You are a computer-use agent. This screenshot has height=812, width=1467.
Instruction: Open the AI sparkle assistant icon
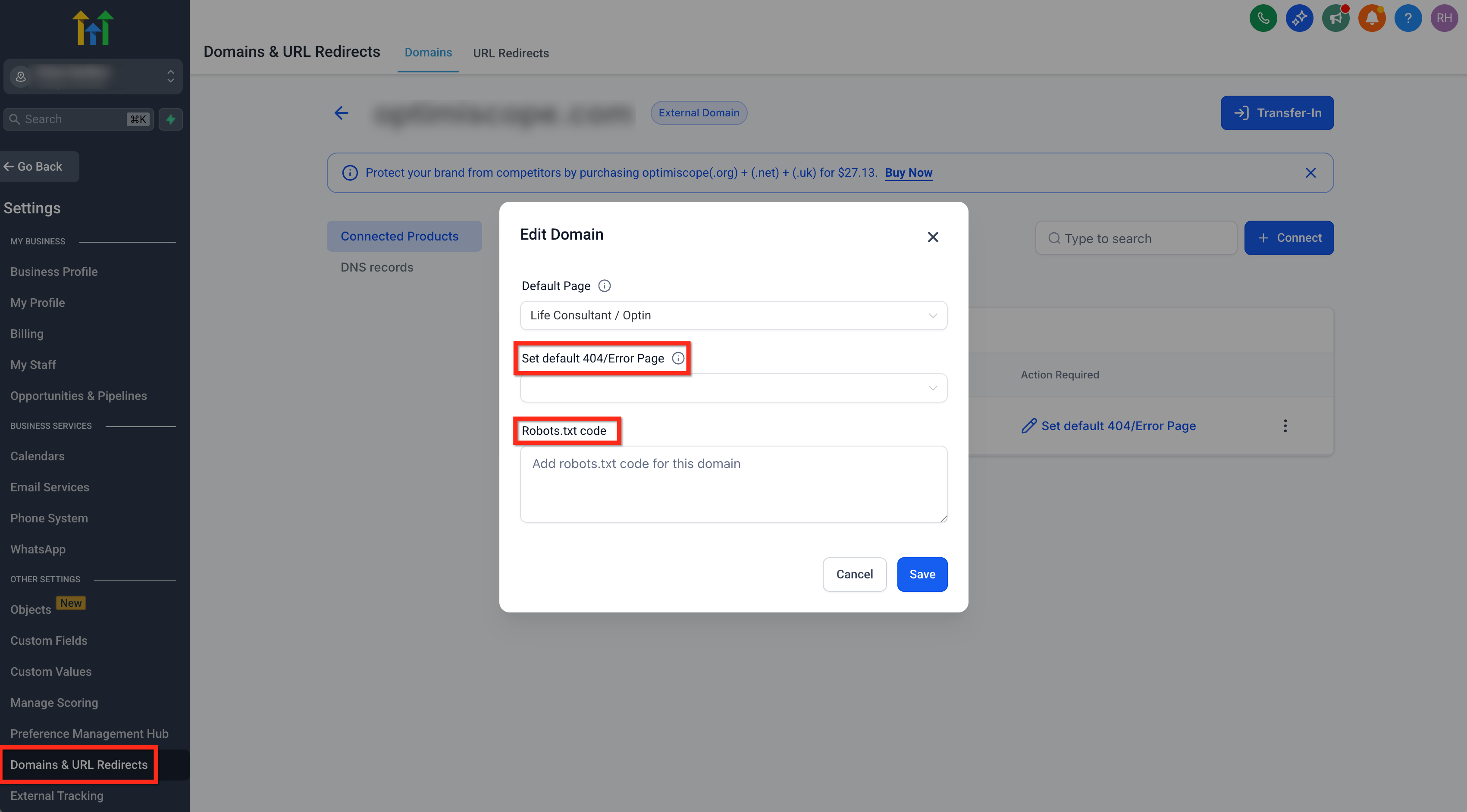click(x=1299, y=18)
